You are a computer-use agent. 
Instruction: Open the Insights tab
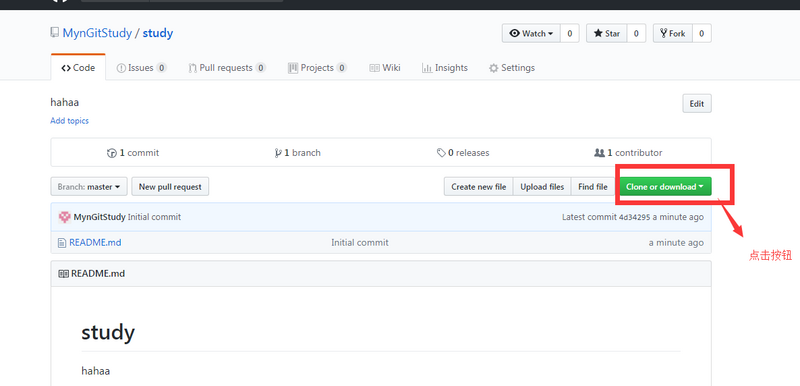click(x=444, y=68)
